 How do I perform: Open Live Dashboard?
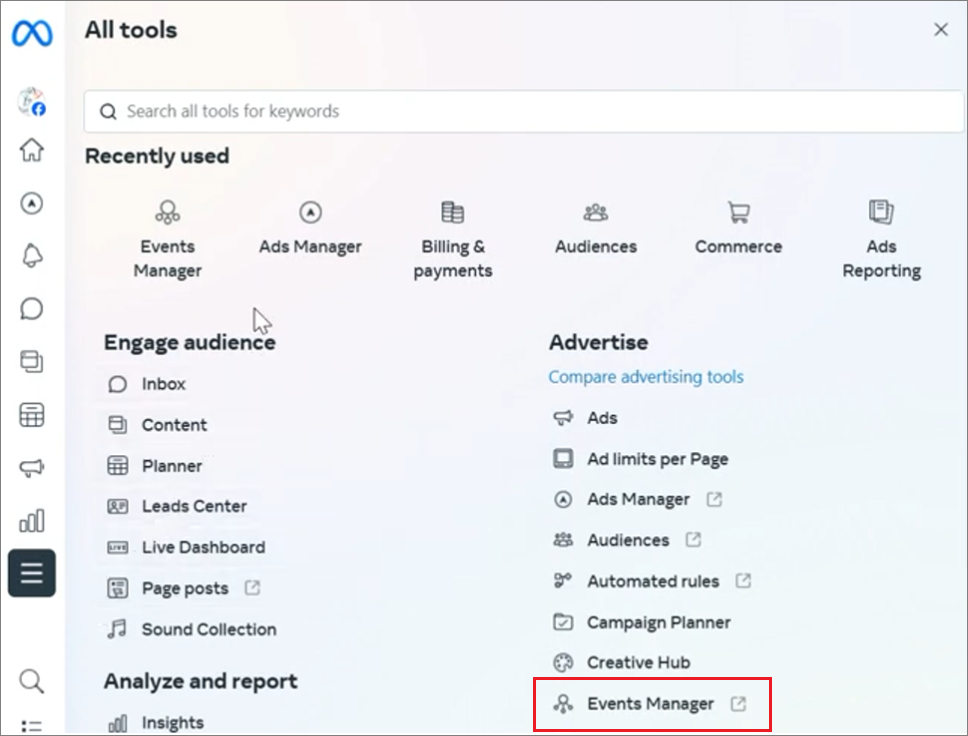point(186,547)
